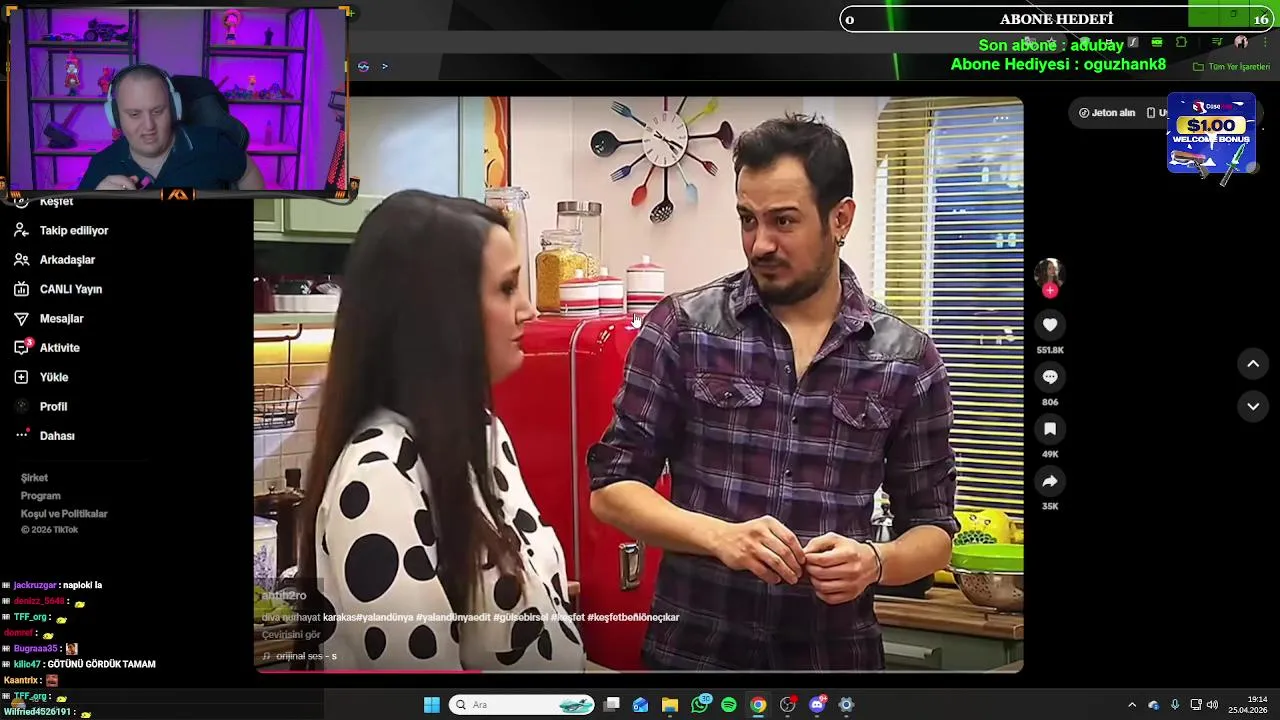Open the comments bubble showing 806
The image size is (1280, 720).
point(1050,377)
